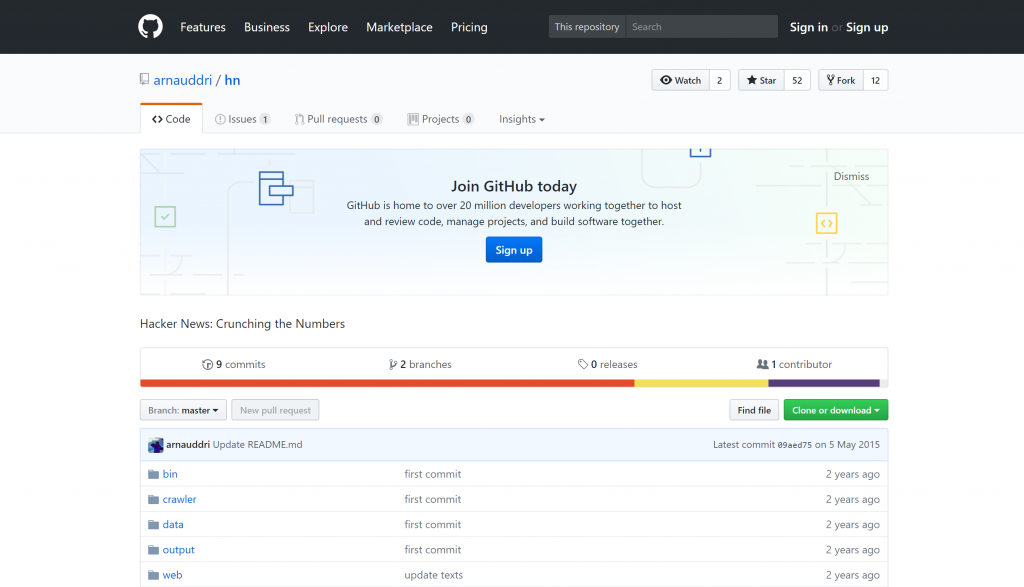Screen dimensions: 1024x587
Task: Dismiss the Join GitHub banner
Action: [x=851, y=176]
